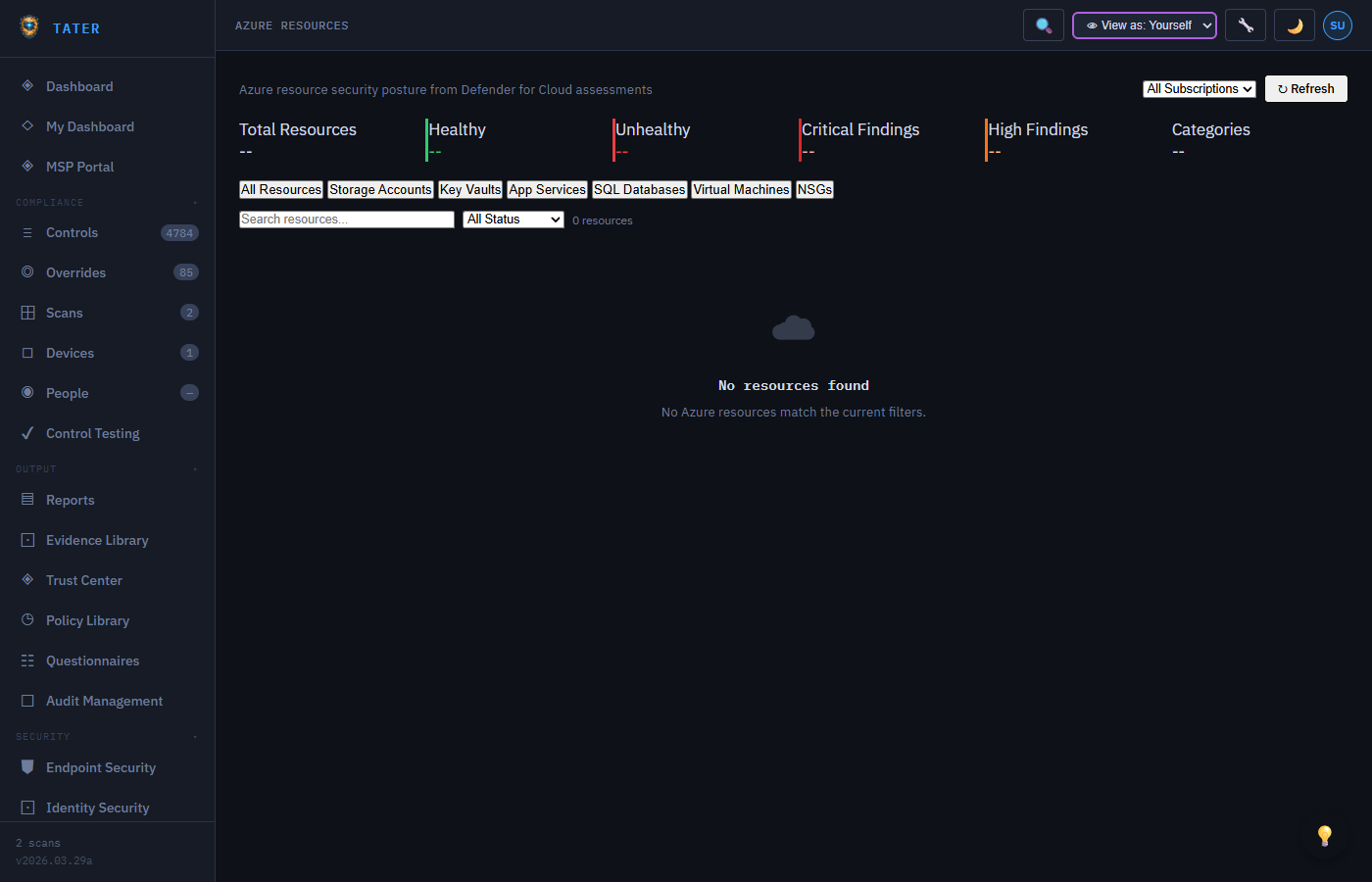Image resolution: width=1372 pixels, height=882 pixels.
Task: Click the Devices square icon
Action: 27,353
